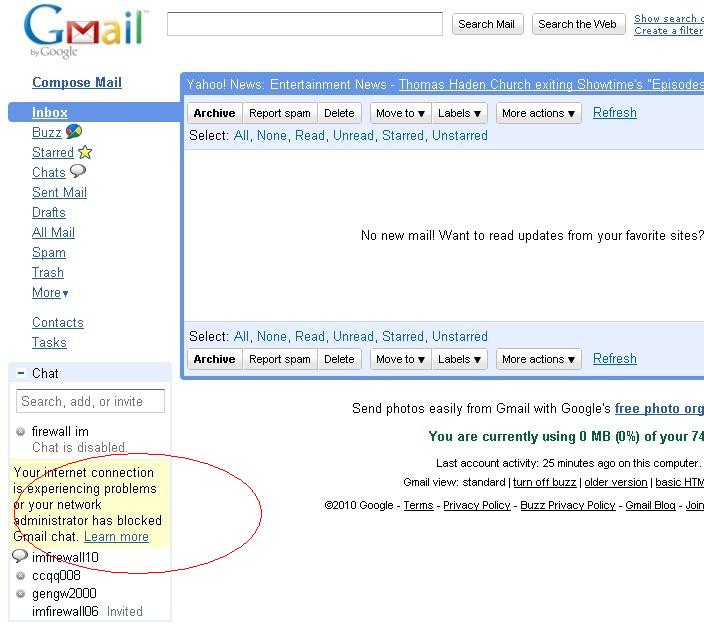Click the gray status dot beside firewall im
The width and height of the screenshot is (704, 631).
point(20,432)
